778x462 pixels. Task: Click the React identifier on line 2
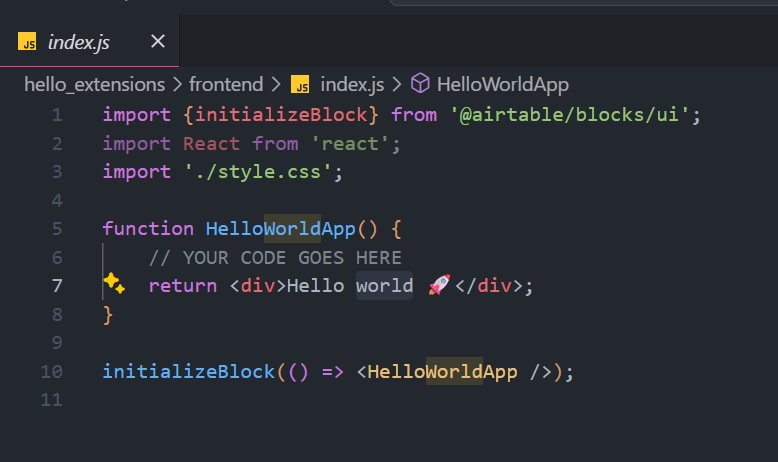(x=211, y=144)
